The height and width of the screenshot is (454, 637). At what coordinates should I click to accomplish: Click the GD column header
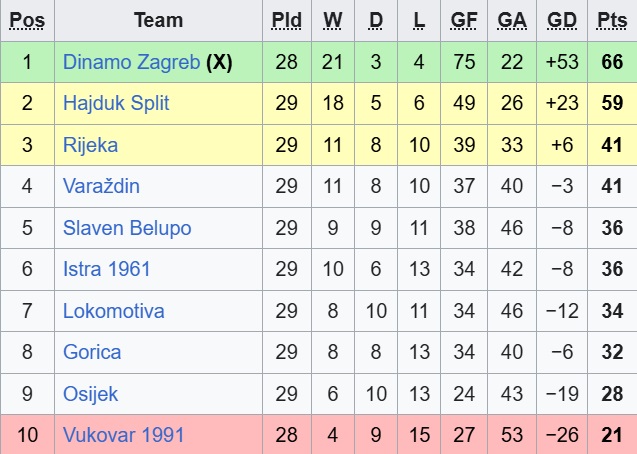pyautogui.click(x=562, y=20)
